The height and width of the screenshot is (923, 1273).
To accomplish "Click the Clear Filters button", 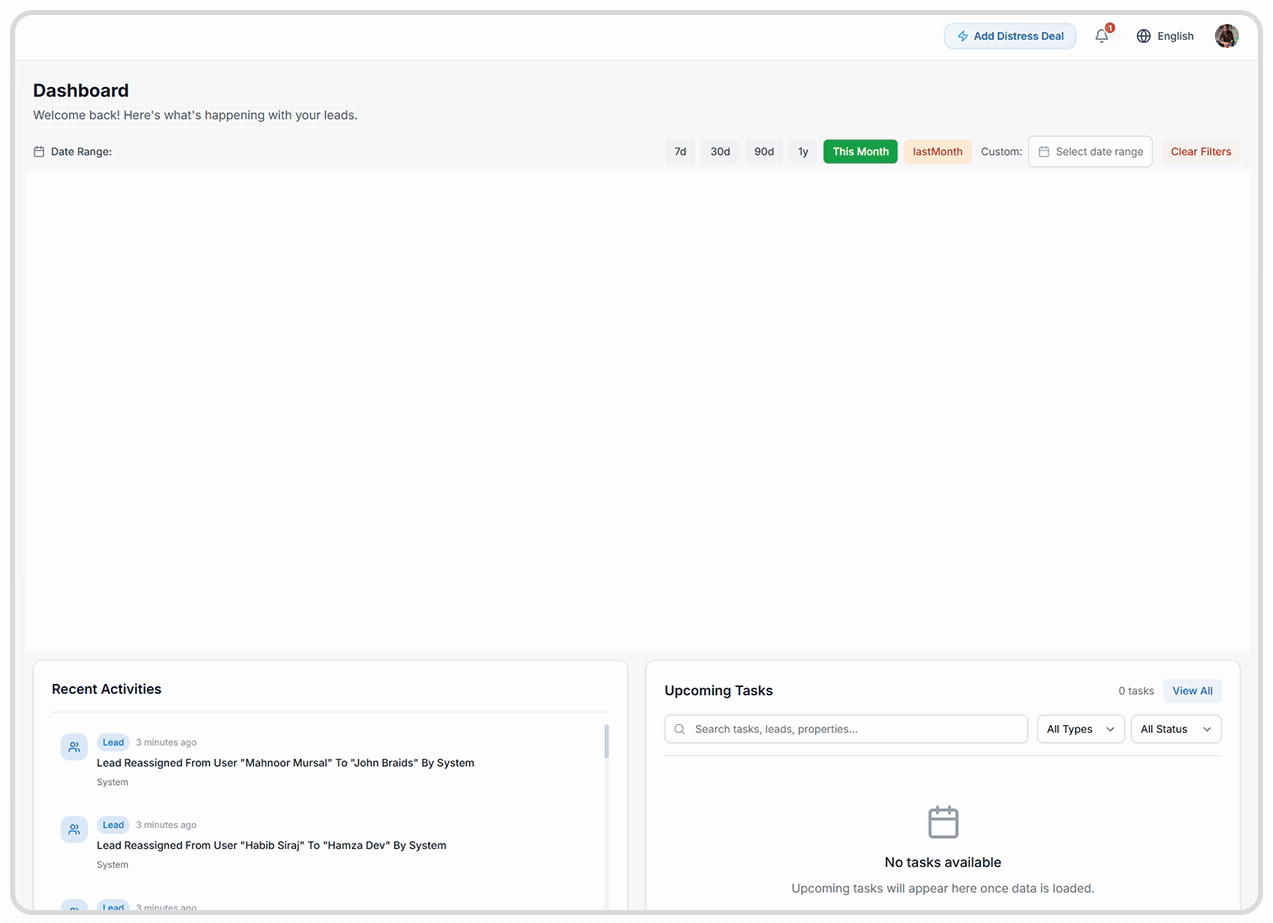I will [1201, 152].
